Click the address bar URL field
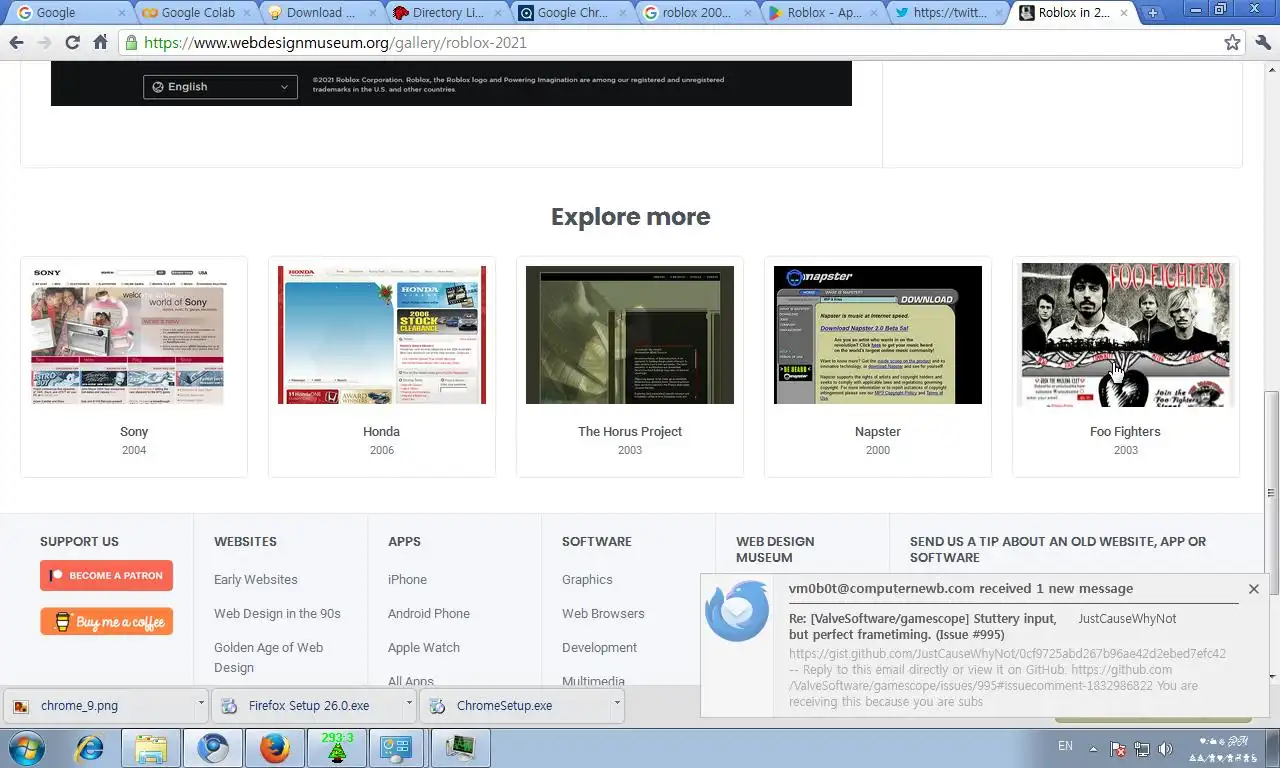 [x=680, y=43]
